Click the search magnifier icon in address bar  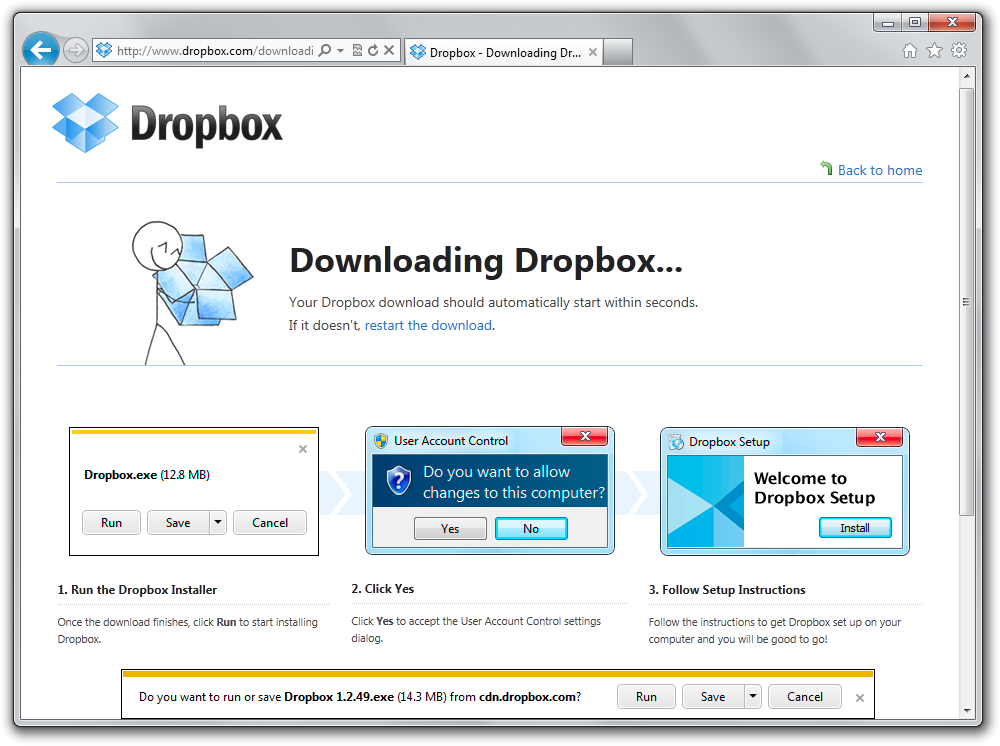(x=325, y=50)
